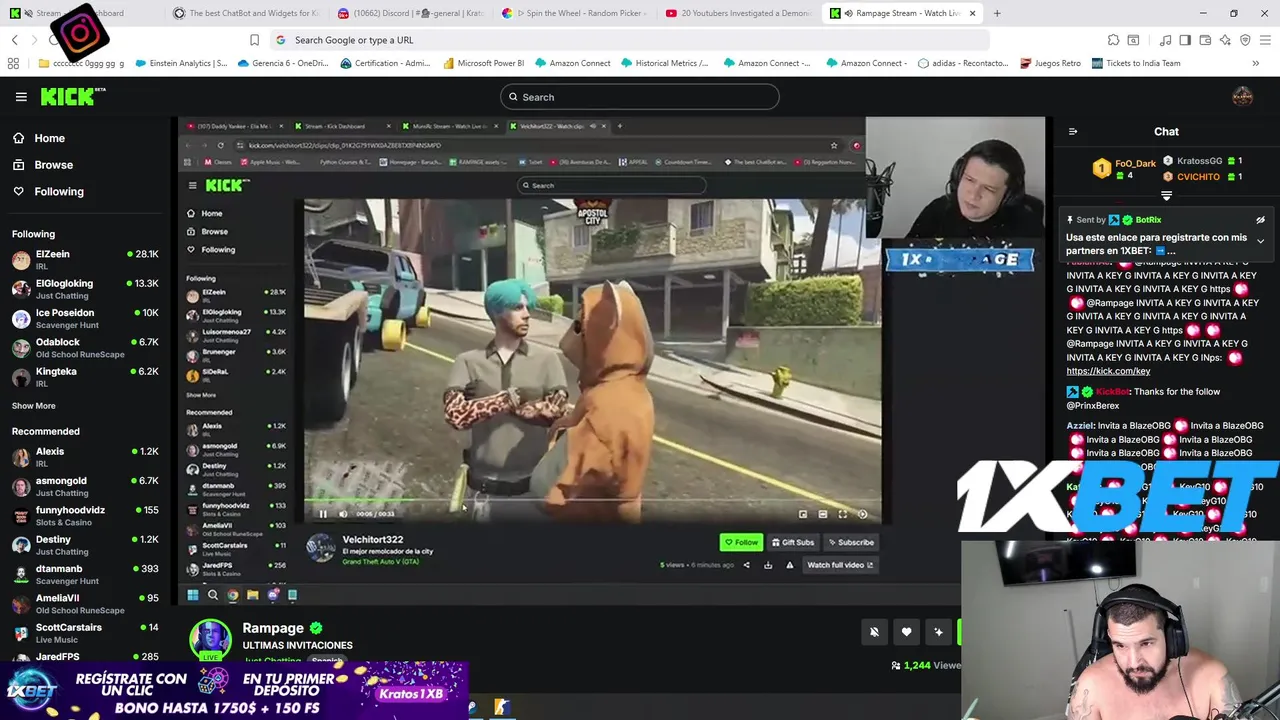Collapse the Chat panel

coord(1073,131)
